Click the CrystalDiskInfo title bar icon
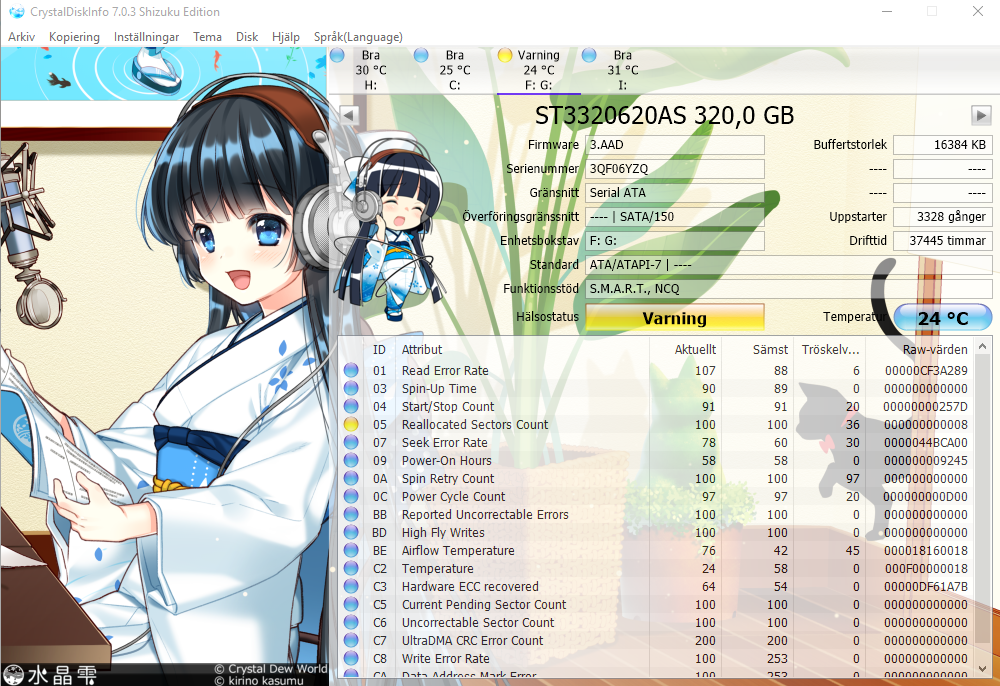Image resolution: width=1000 pixels, height=686 pixels. (x=16, y=11)
